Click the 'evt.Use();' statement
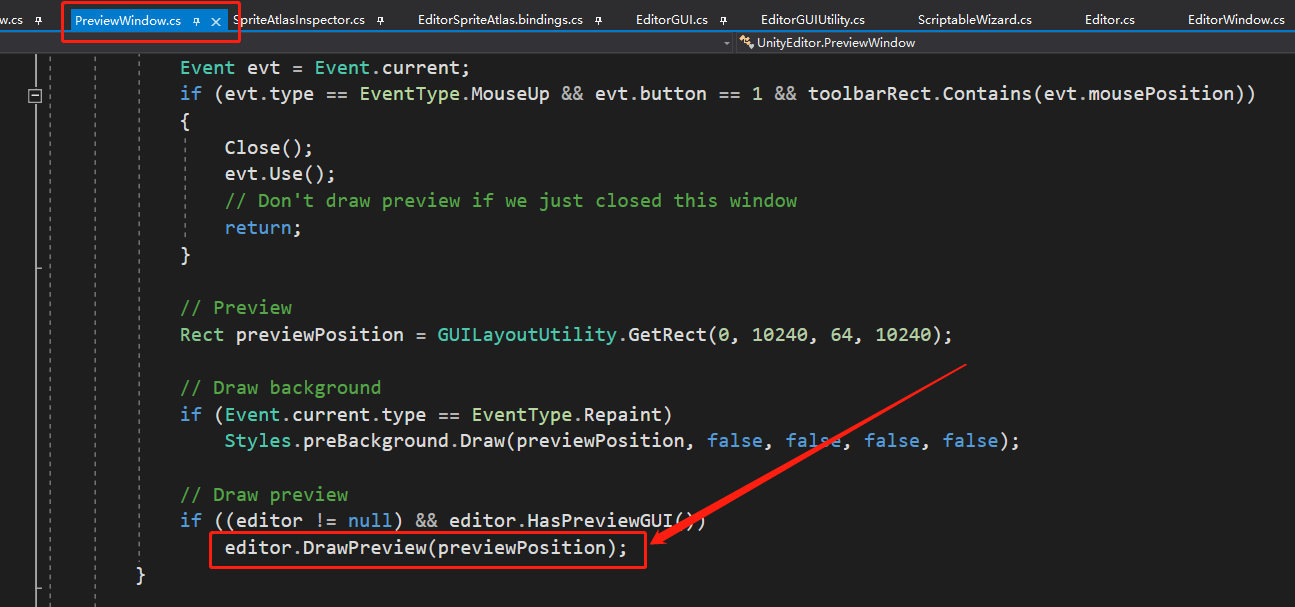Screen dimensions: 1295x607 (280, 174)
